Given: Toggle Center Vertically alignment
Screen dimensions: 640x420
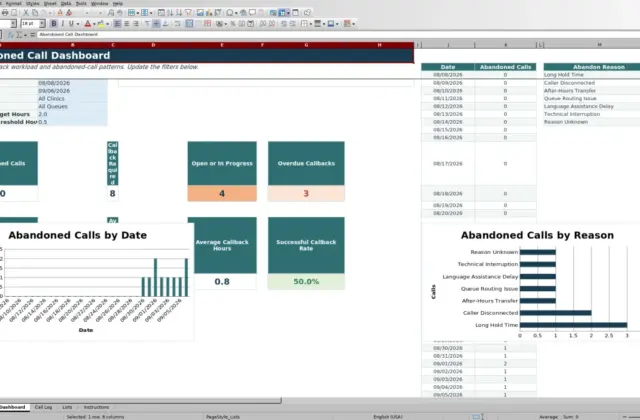Looking at the screenshot, I should pyautogui.click(x=156, y=24).
